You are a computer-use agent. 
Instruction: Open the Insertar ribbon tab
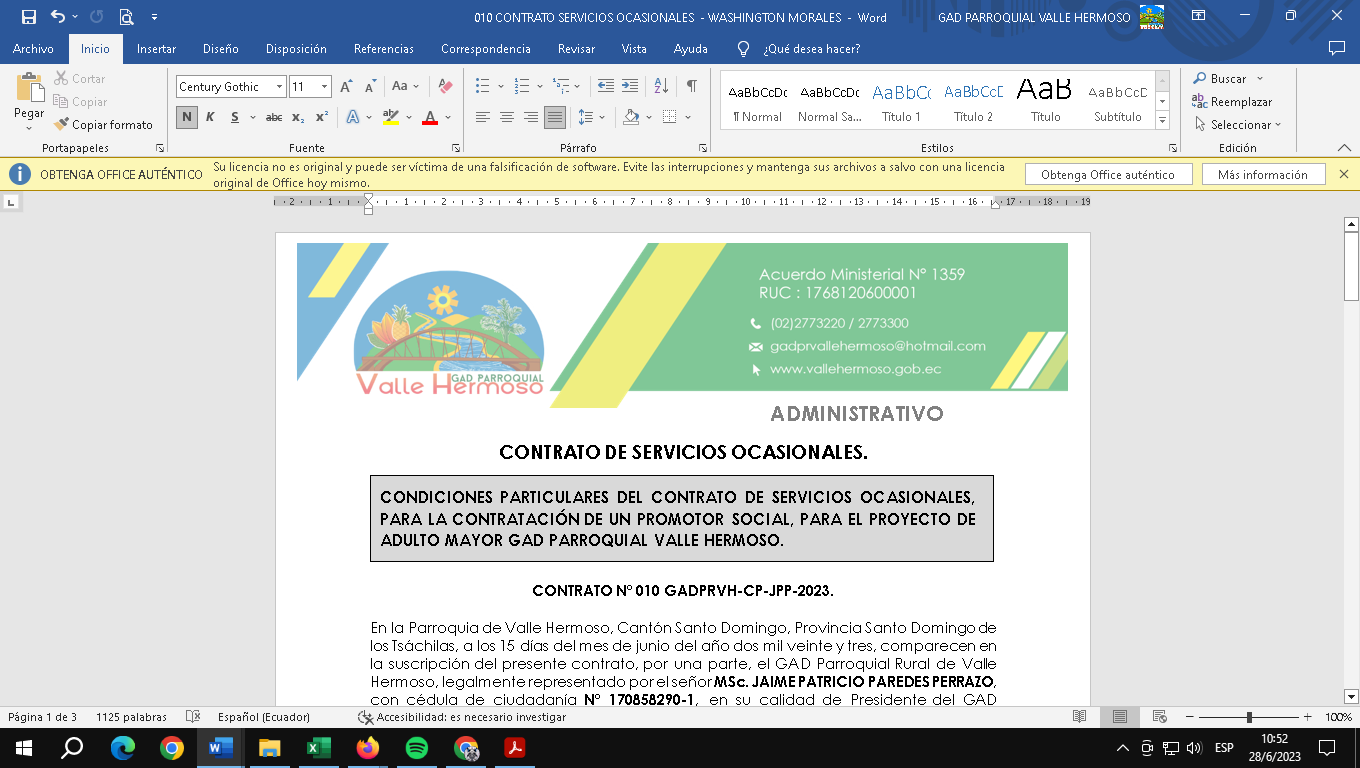click(x=156, y=49)
